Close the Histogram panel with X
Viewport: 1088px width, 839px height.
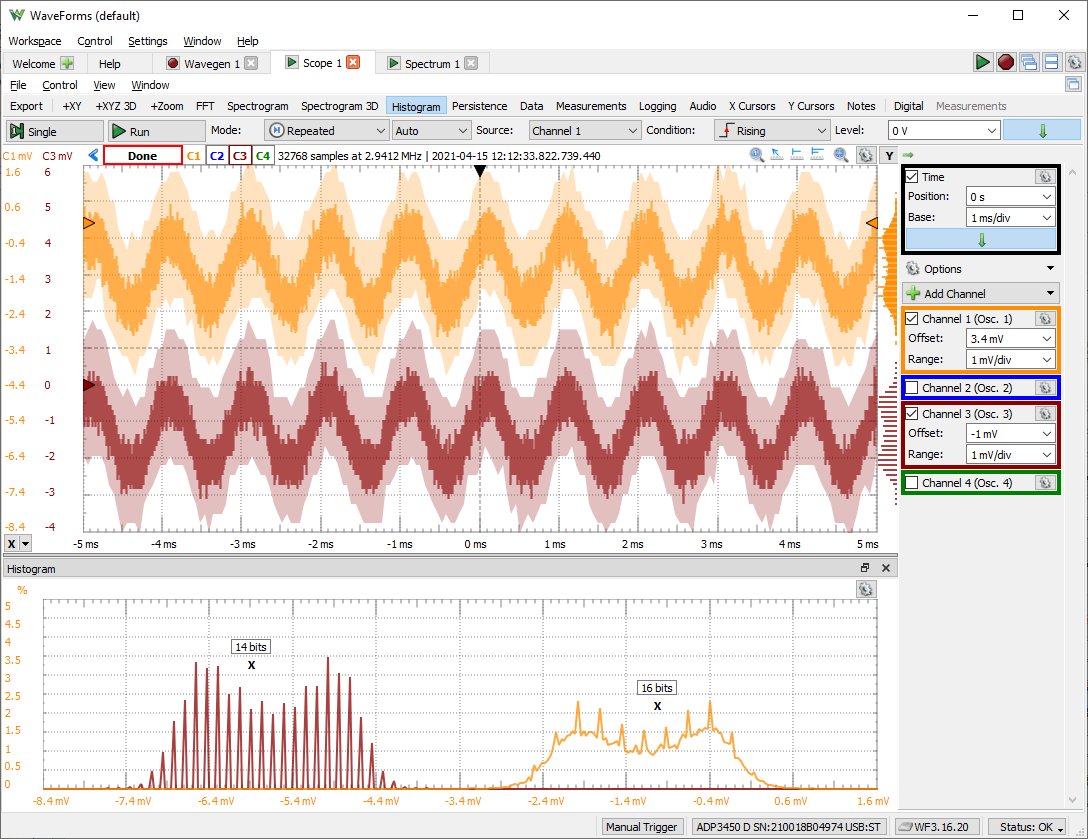(x=886, y=568)
